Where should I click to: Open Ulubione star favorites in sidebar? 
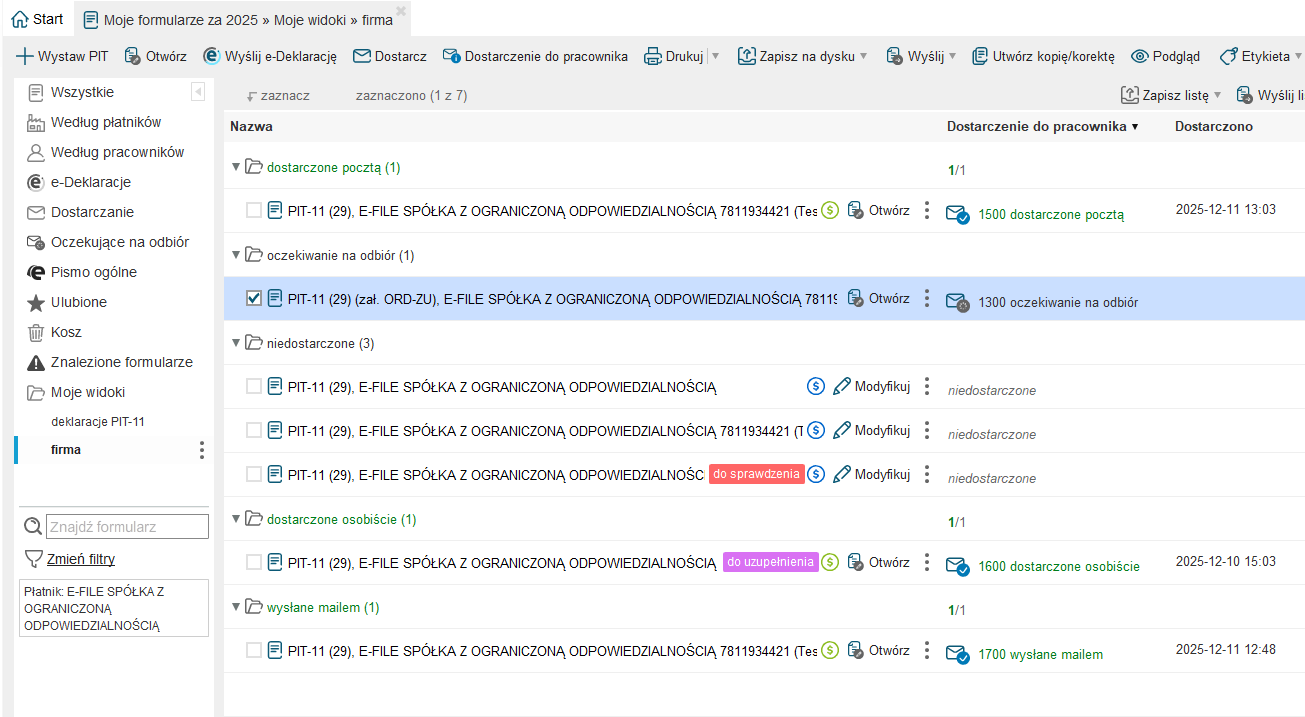78,302
